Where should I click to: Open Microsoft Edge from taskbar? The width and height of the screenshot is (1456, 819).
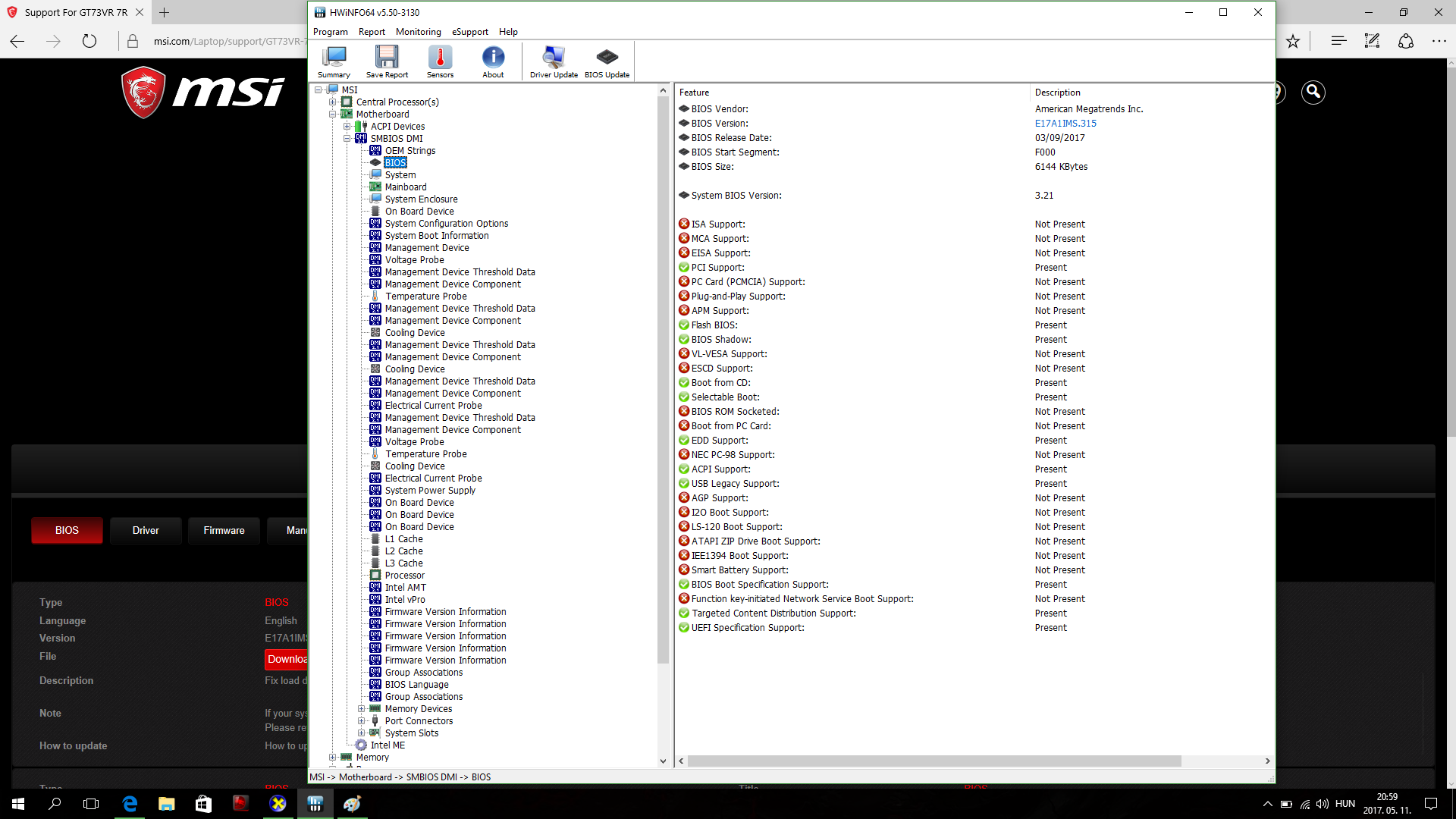(x=130, y=804)
